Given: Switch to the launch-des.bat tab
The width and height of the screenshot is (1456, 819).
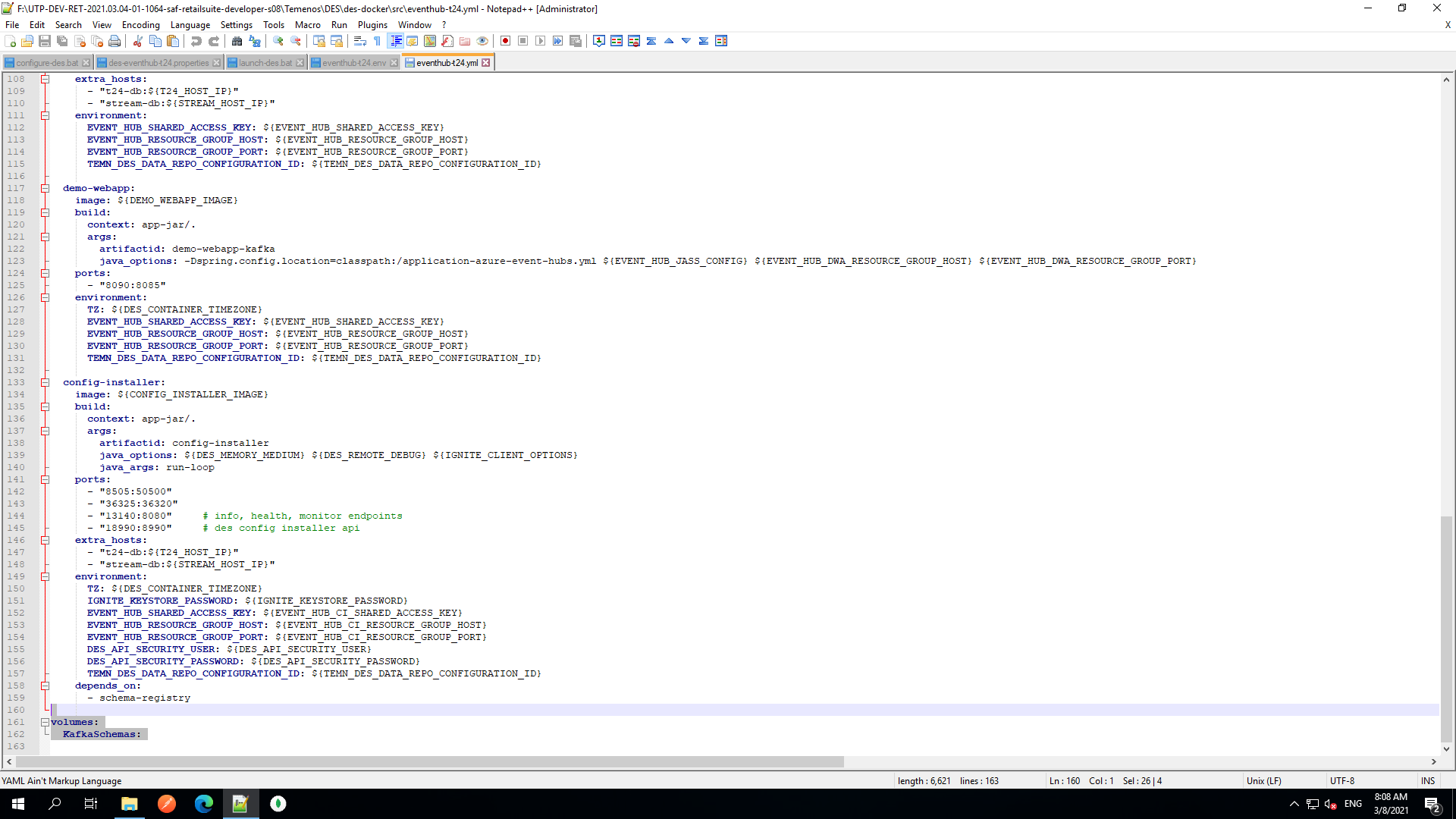Looking at the screenshot, I should coord(265,63).
